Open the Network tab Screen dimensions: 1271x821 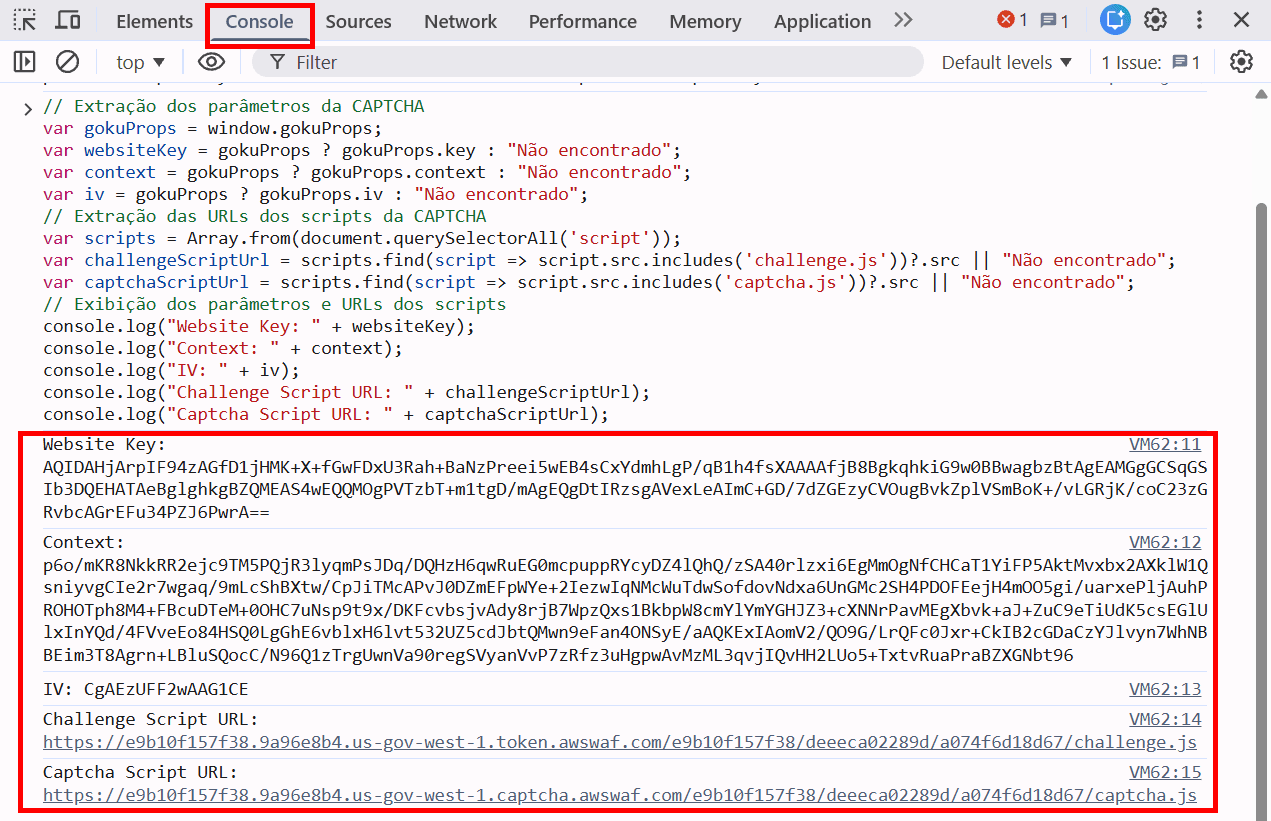(460, 21)
